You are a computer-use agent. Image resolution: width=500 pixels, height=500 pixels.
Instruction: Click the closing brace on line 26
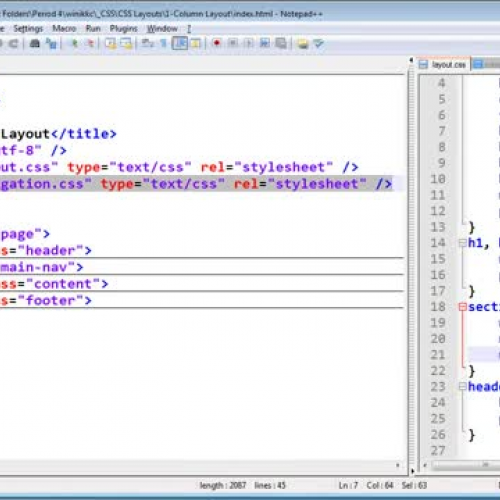pyautogui.click(x=472, y=435)
